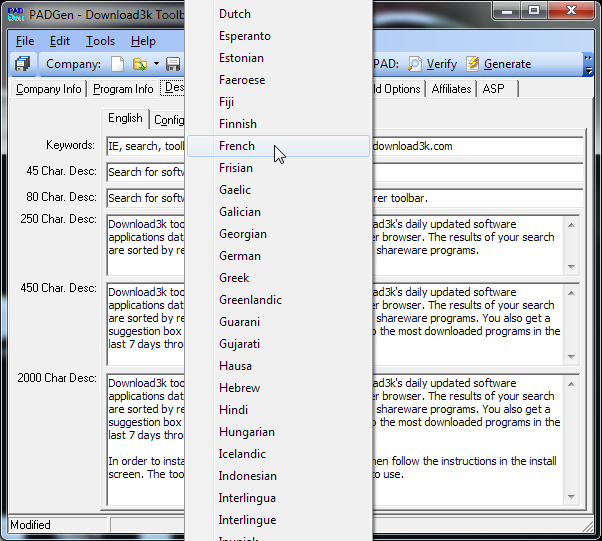Click the PADGen icon in title bar
This screenshot has height=541, width=602.
point(17,13)
